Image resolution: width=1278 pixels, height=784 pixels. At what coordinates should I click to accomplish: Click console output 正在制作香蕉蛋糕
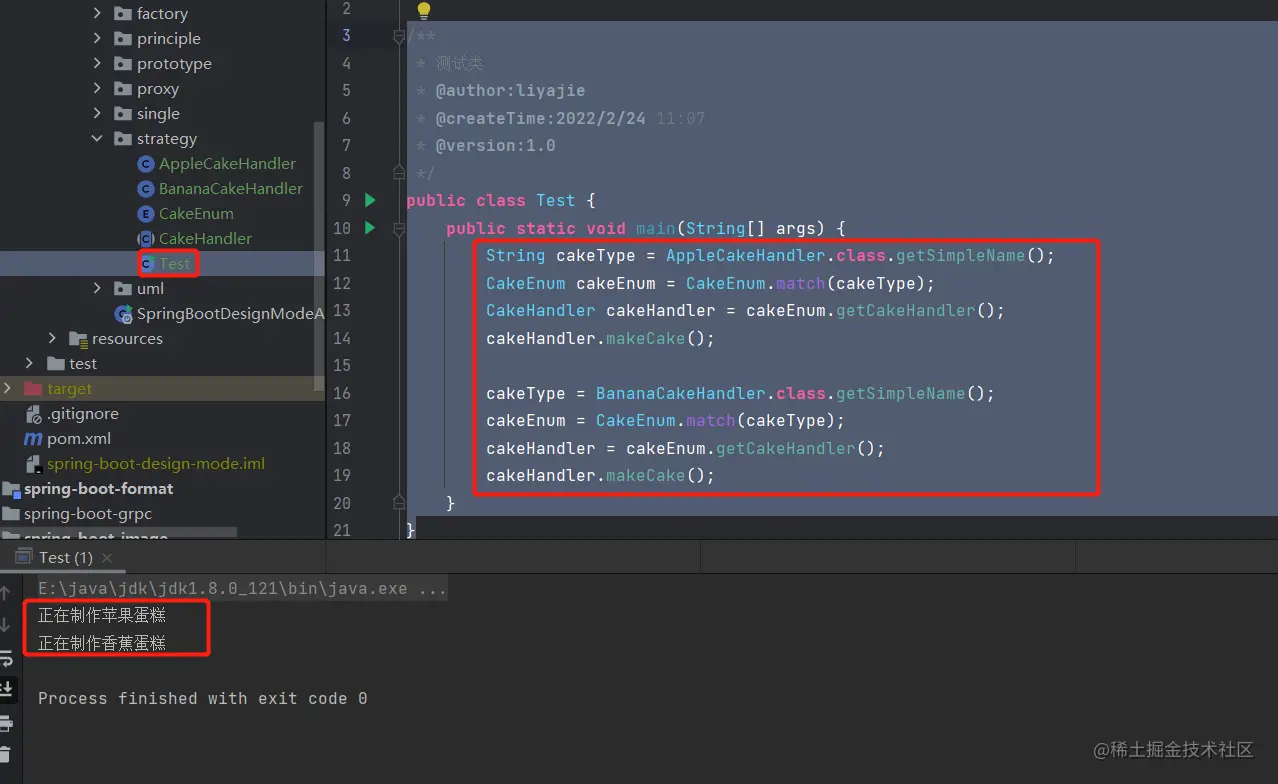[102, 643]
